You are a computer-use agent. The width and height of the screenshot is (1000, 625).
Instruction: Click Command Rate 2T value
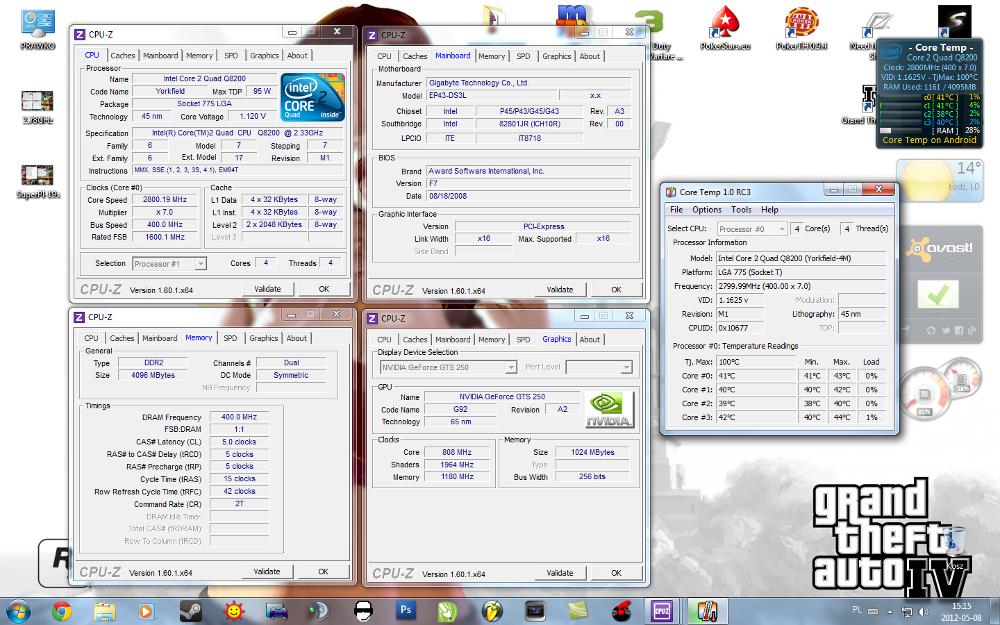coord(239,504)
